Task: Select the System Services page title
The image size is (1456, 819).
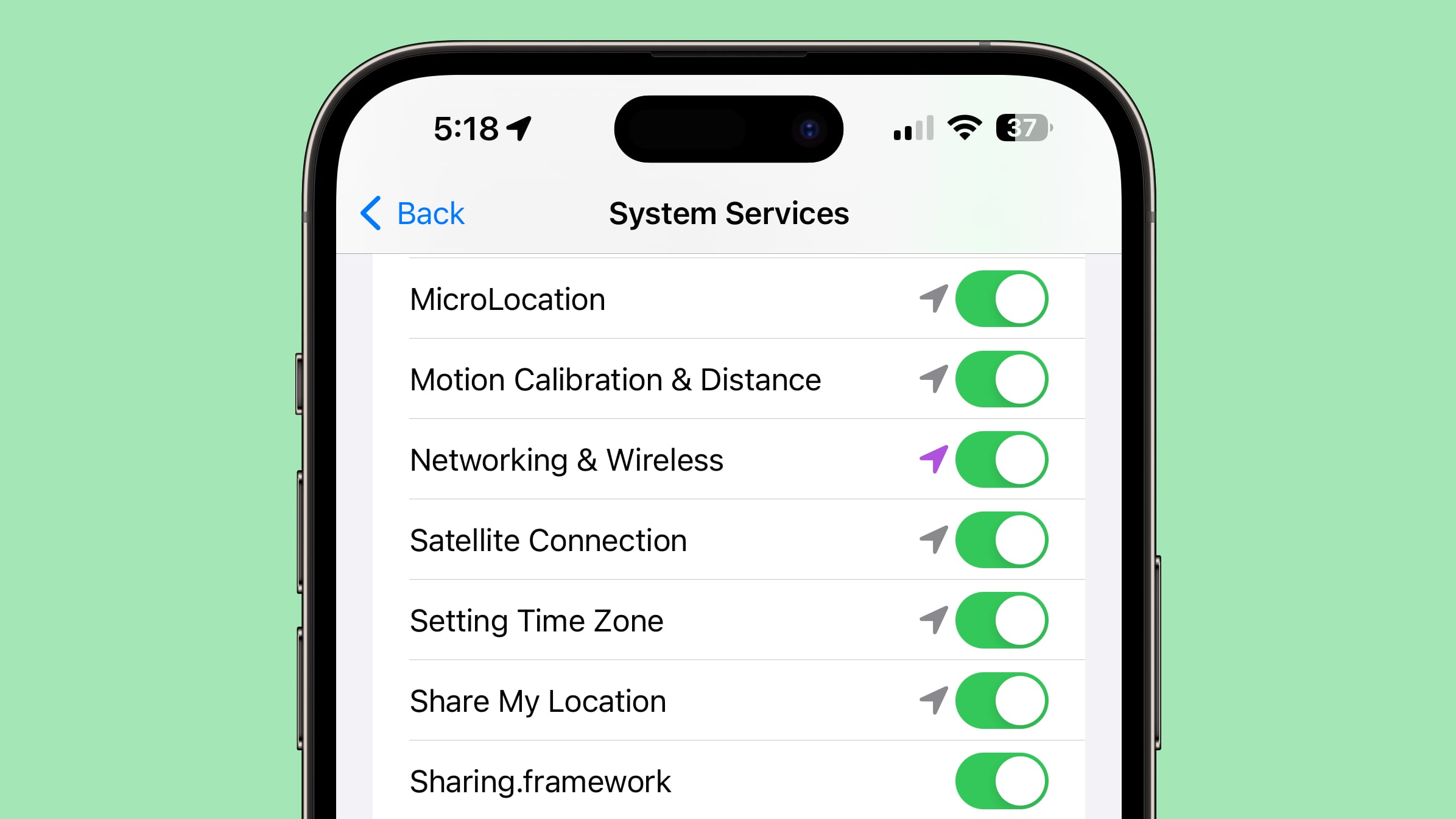Action: pos(728,212)
